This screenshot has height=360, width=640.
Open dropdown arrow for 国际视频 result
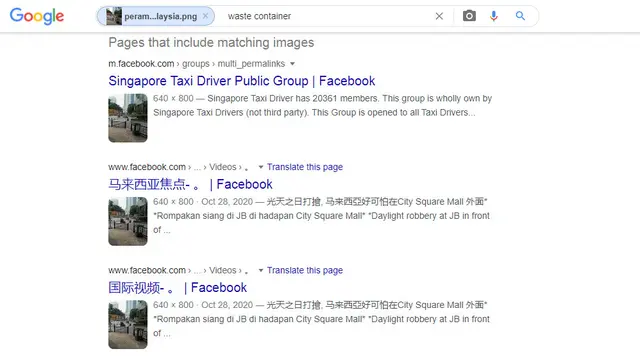(260, 271)
